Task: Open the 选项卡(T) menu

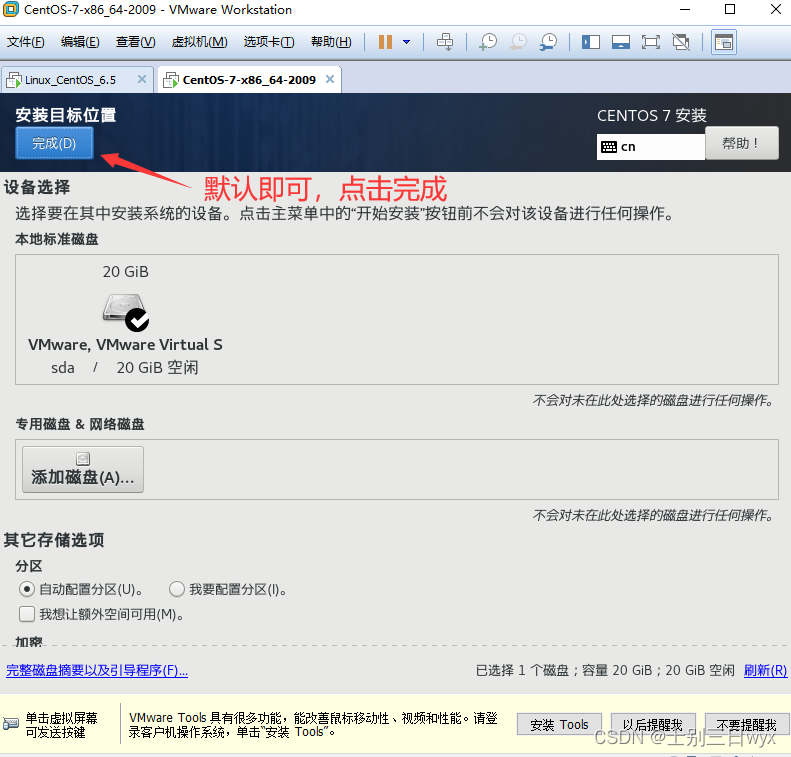Action: (269, 42)
